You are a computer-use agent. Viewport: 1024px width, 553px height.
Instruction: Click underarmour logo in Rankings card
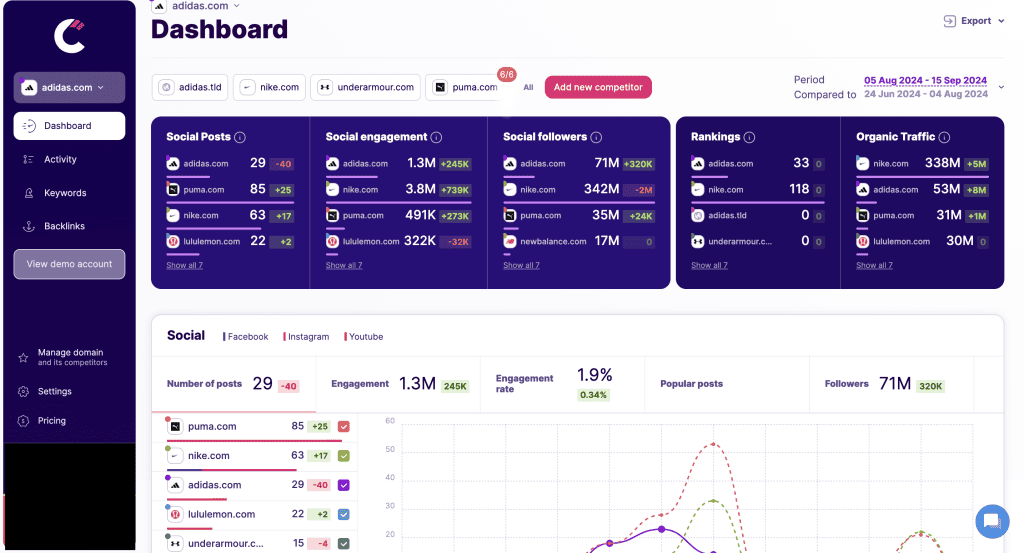pos(698,242)
